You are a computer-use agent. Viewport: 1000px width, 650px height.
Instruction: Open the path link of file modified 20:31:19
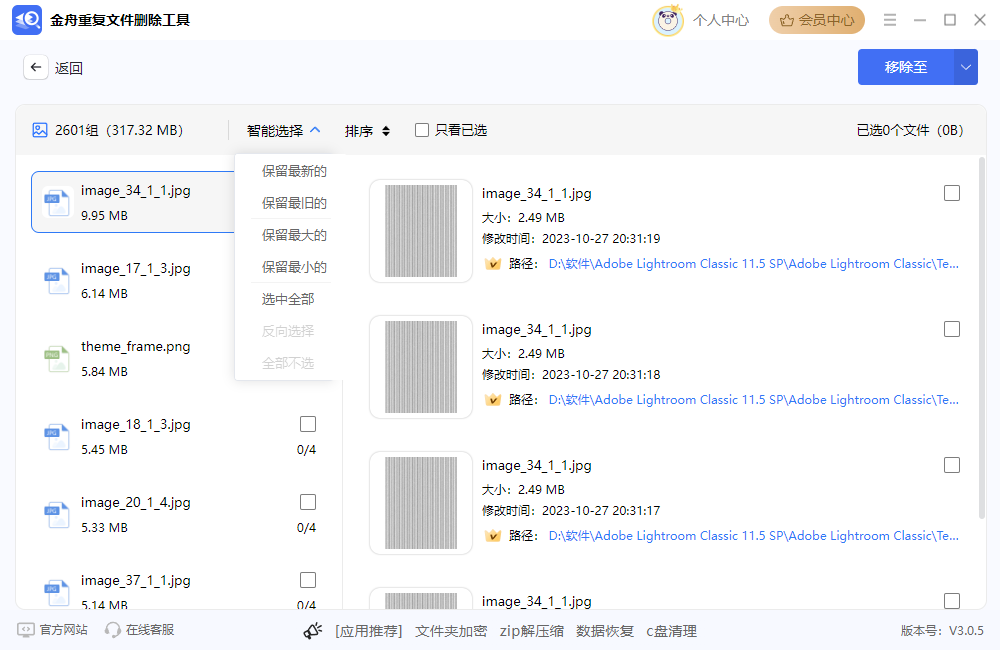coord(754,263)
